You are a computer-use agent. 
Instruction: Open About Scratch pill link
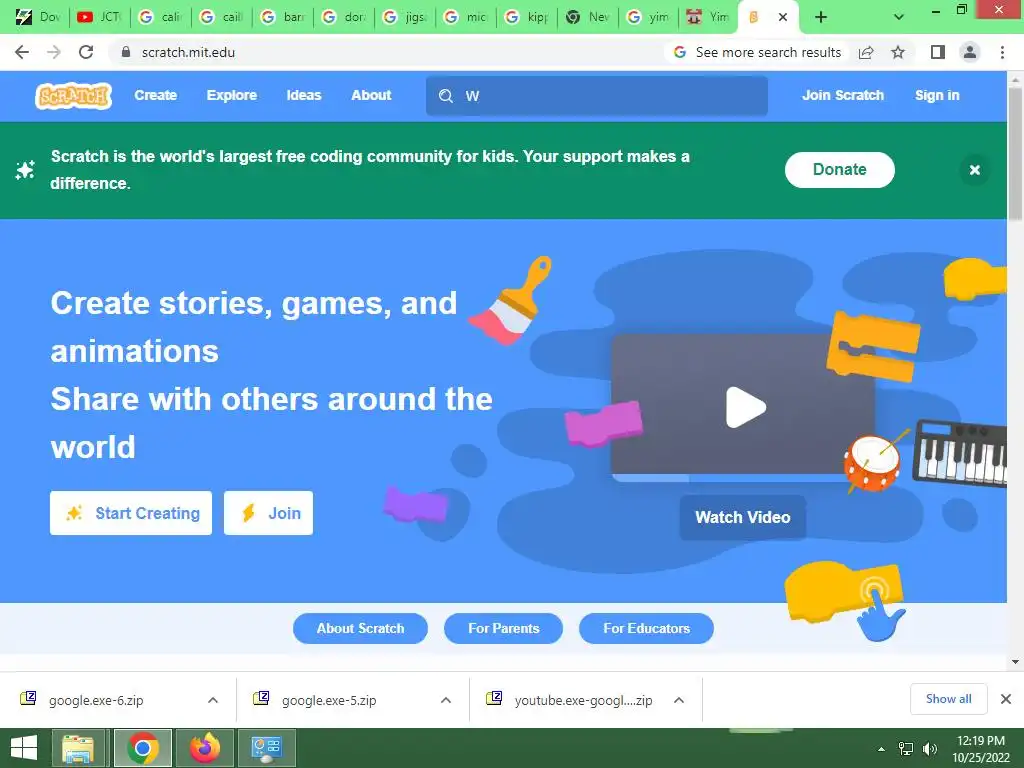pyautogui.click(x=360, y=628)
